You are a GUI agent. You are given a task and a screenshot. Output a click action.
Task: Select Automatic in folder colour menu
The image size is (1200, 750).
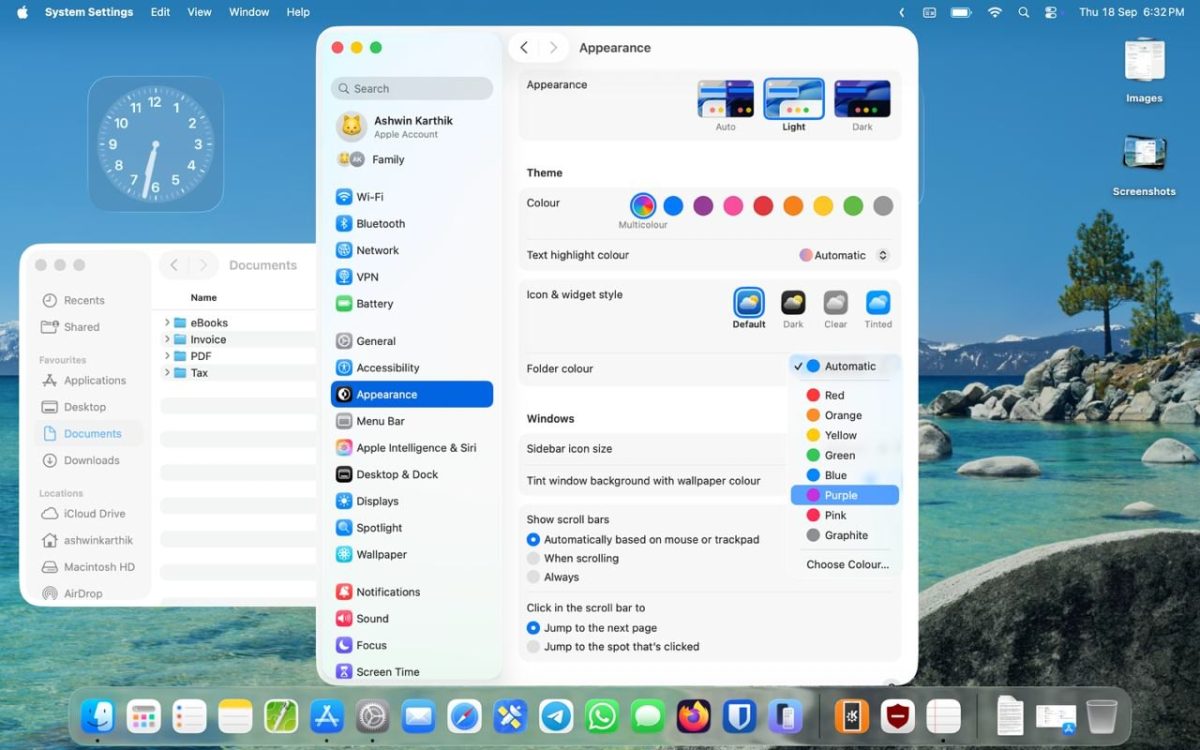click(x=844, y=366)
